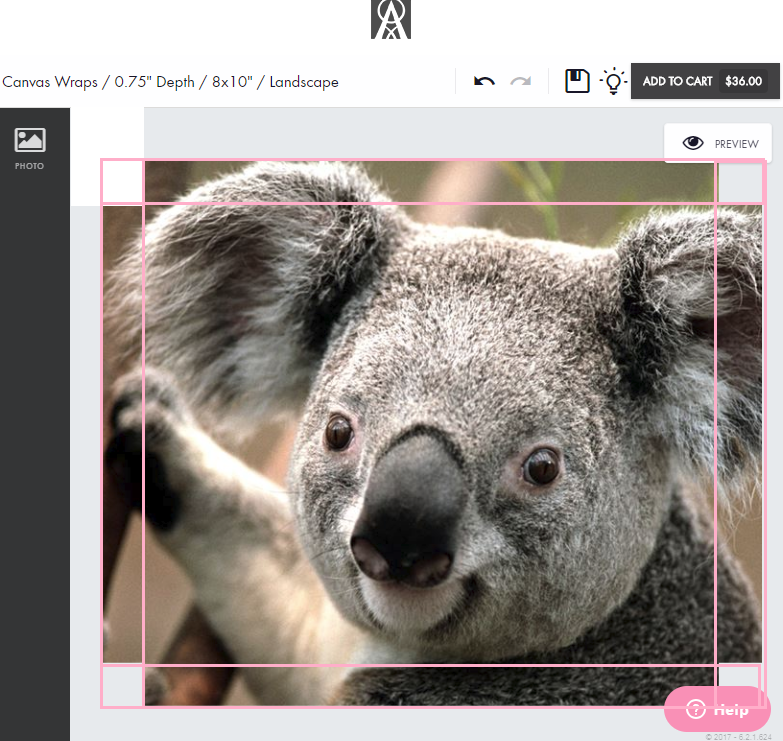783x741 pixels.
Task: Click the bottom-left corner box of canvas
Action: tap(123, 685)
